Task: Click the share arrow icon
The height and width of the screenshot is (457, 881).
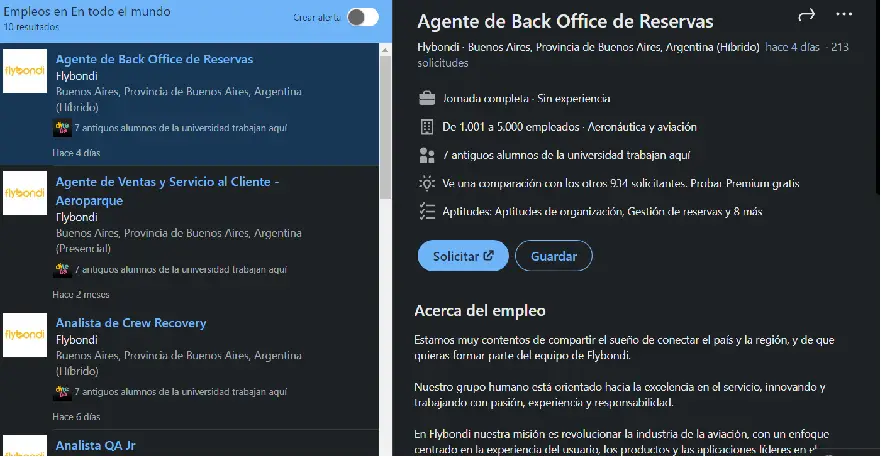Action: pos(806,15)
